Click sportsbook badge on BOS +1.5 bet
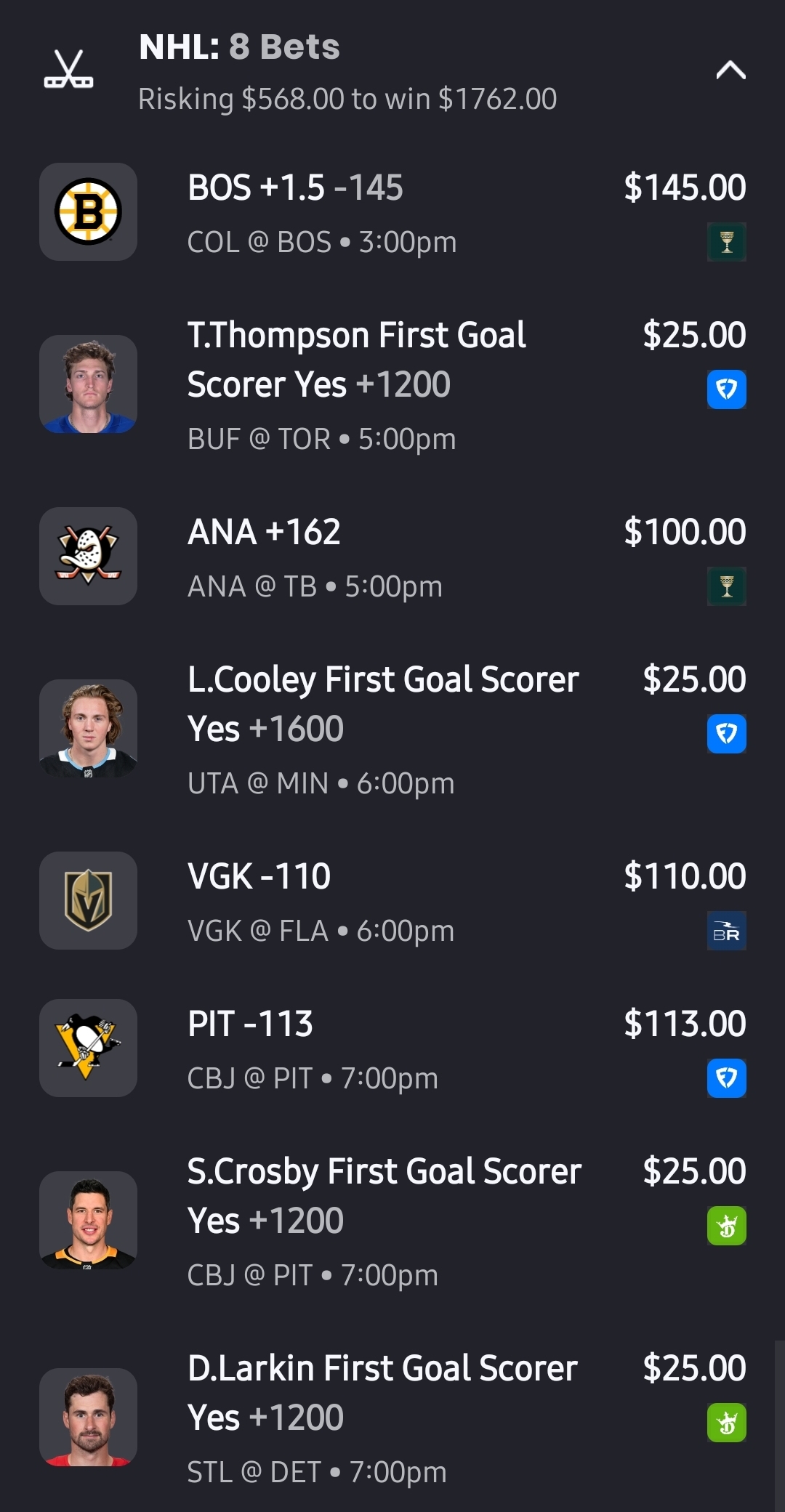Image resolution: width=785 pixels, height=1512 pixels. [x=726, y=242]
